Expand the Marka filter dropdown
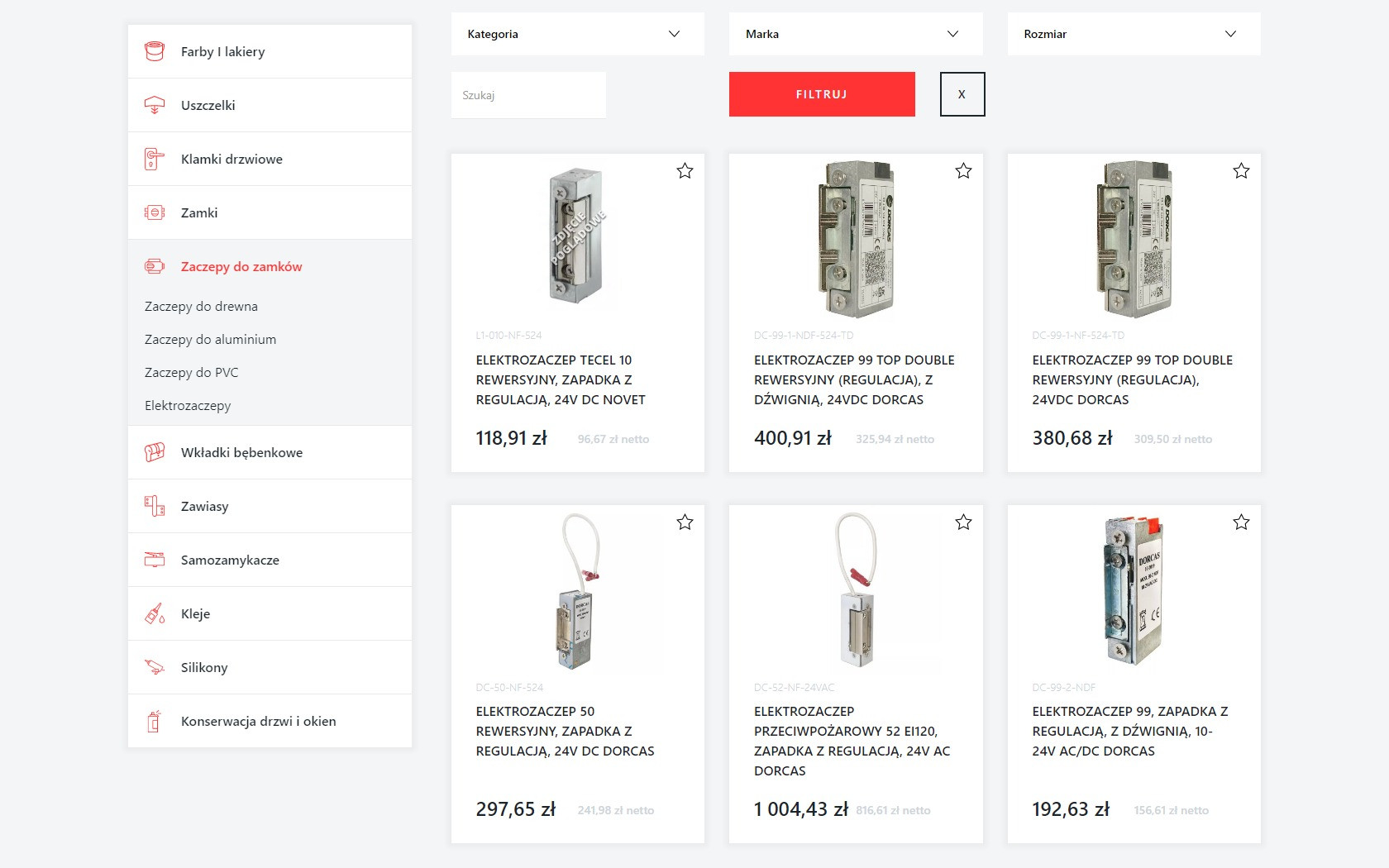This screenshot has width=1389, height=868. [855, 34]
